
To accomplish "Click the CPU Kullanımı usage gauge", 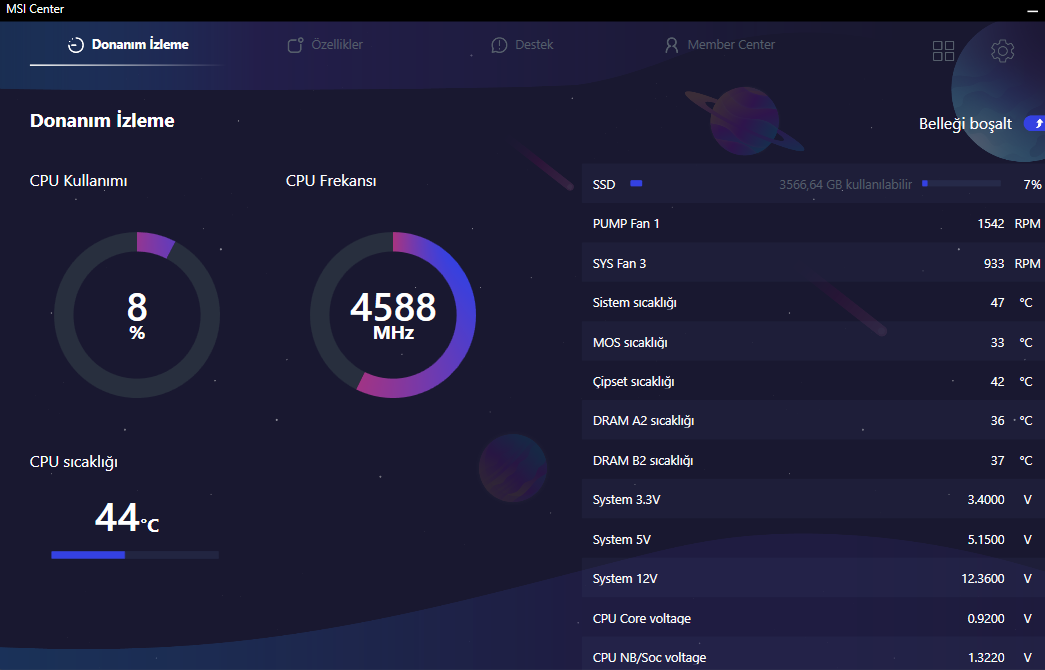I will 137,315.
